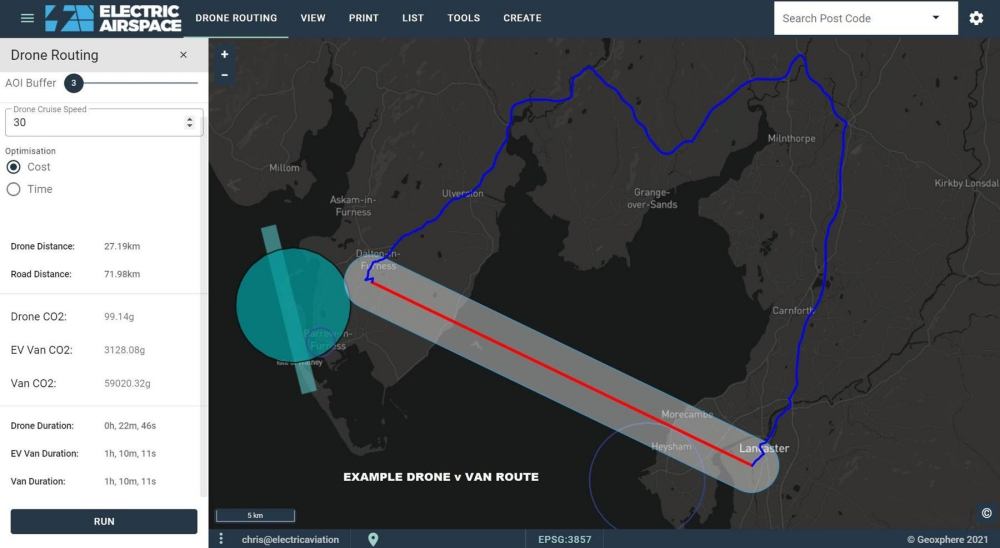Select the Time optimisation radio button
Viewport: 1000px width, 548px height.
14,189
